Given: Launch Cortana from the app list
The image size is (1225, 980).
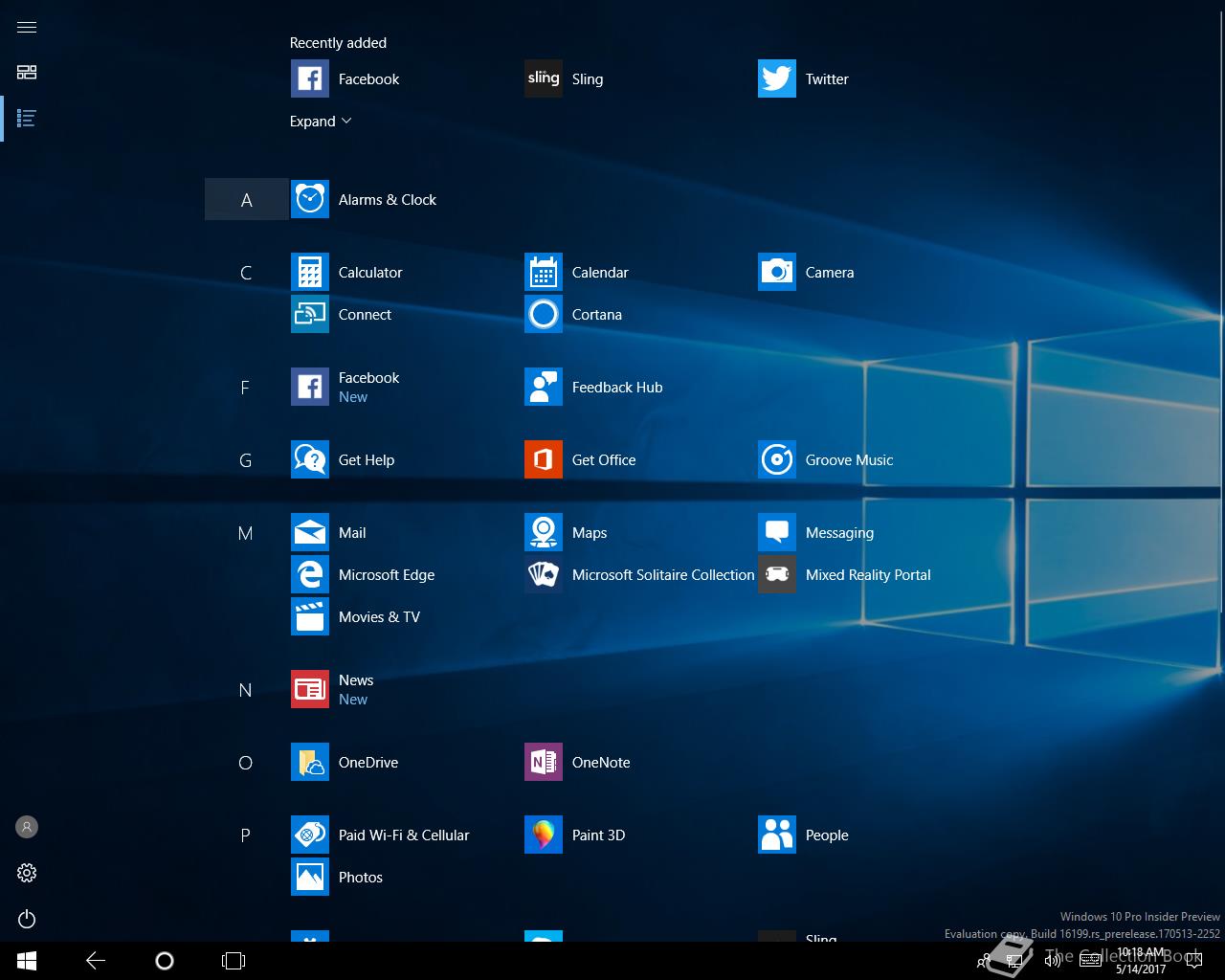Looking at the screenshot, I should 574,314.
